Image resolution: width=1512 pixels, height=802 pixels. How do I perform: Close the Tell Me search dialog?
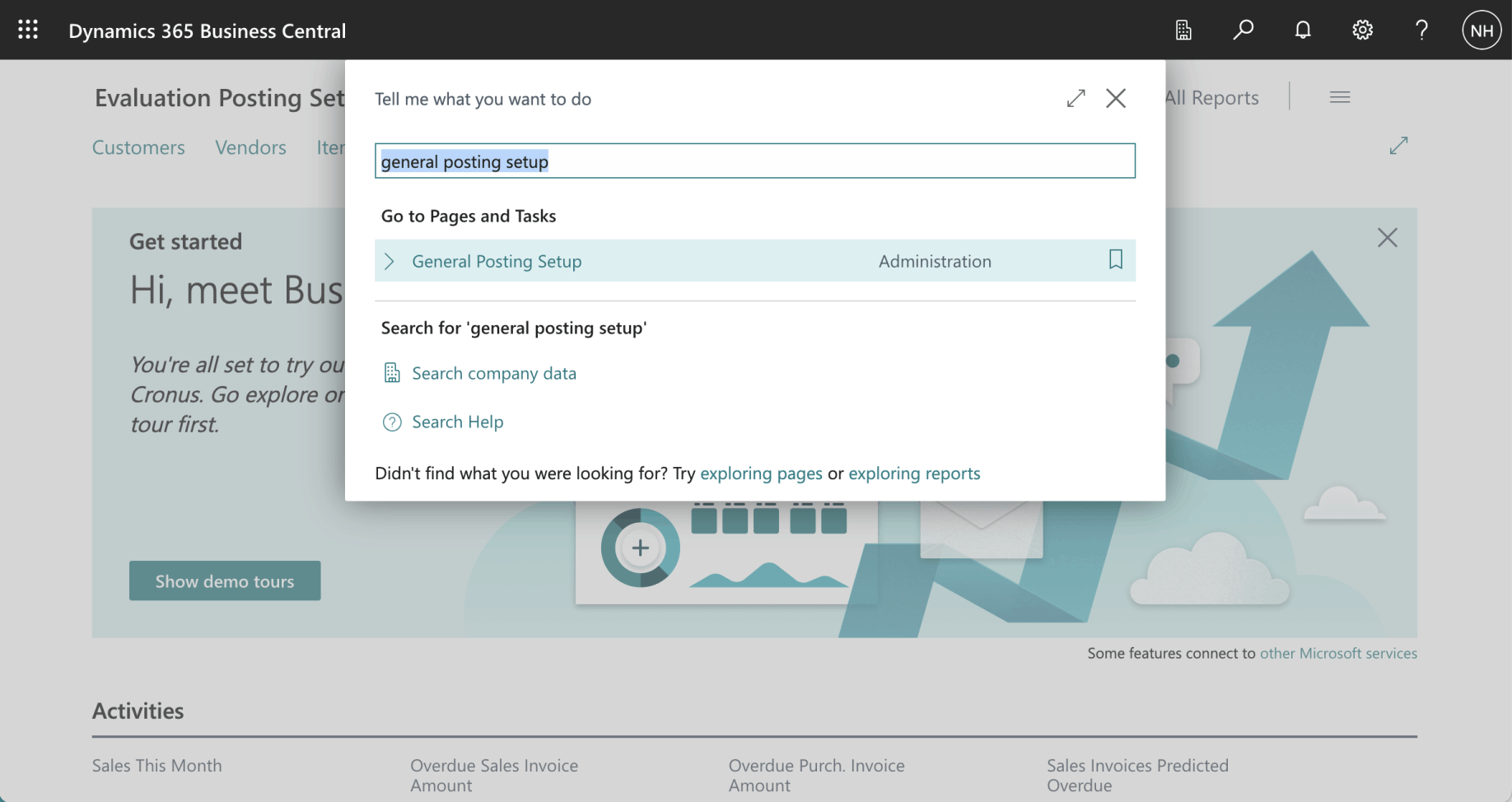tap(1116, 99)
